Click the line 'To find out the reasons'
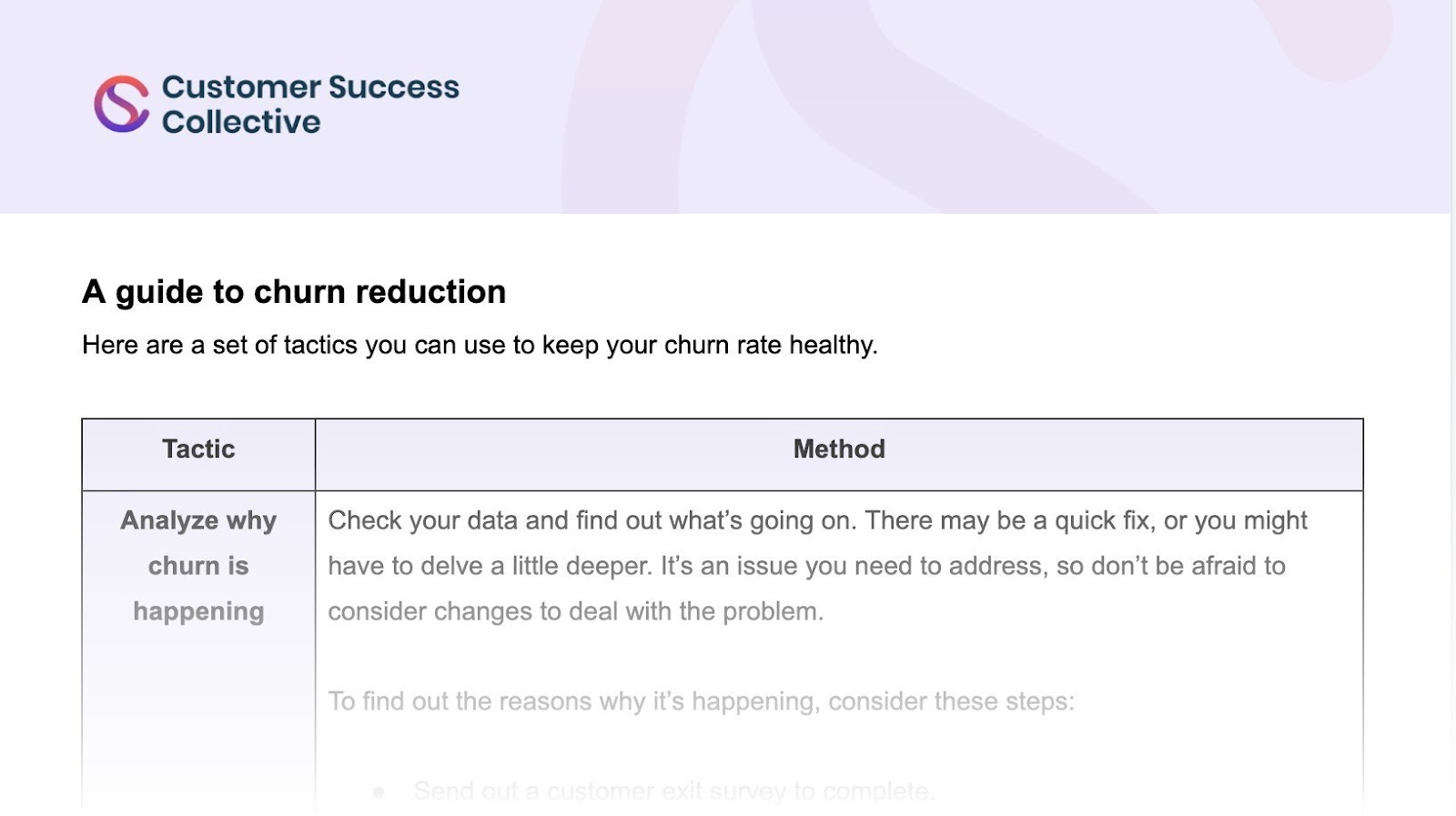1456x816 pixels. (701, 701)
